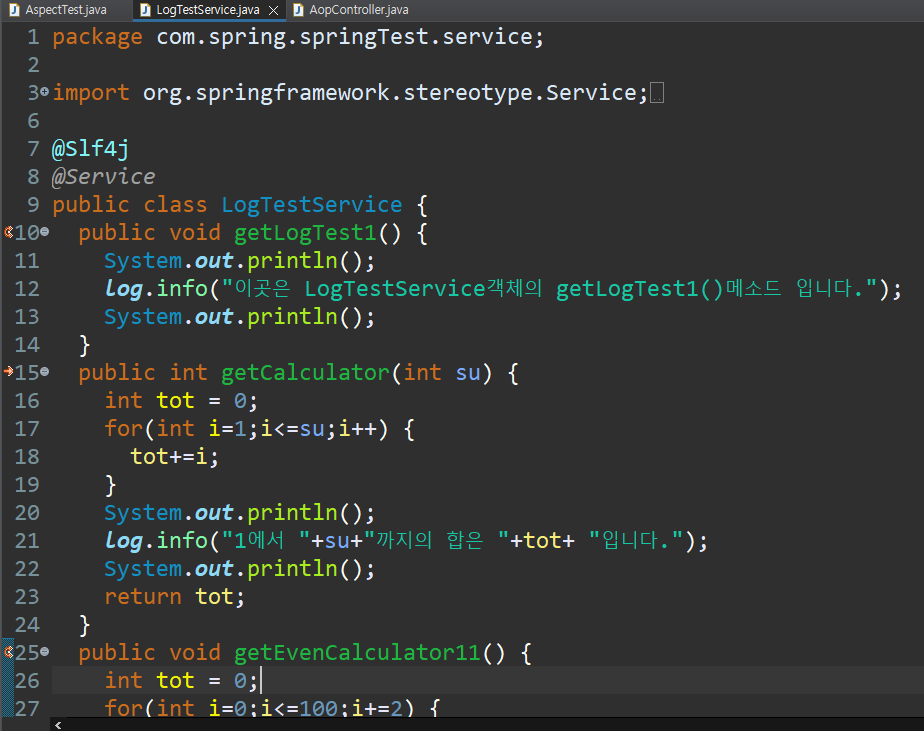Screen dimensions: 924x731
Task: Click the Java file icon on AopController.java tab
Action: coord(300,10)
